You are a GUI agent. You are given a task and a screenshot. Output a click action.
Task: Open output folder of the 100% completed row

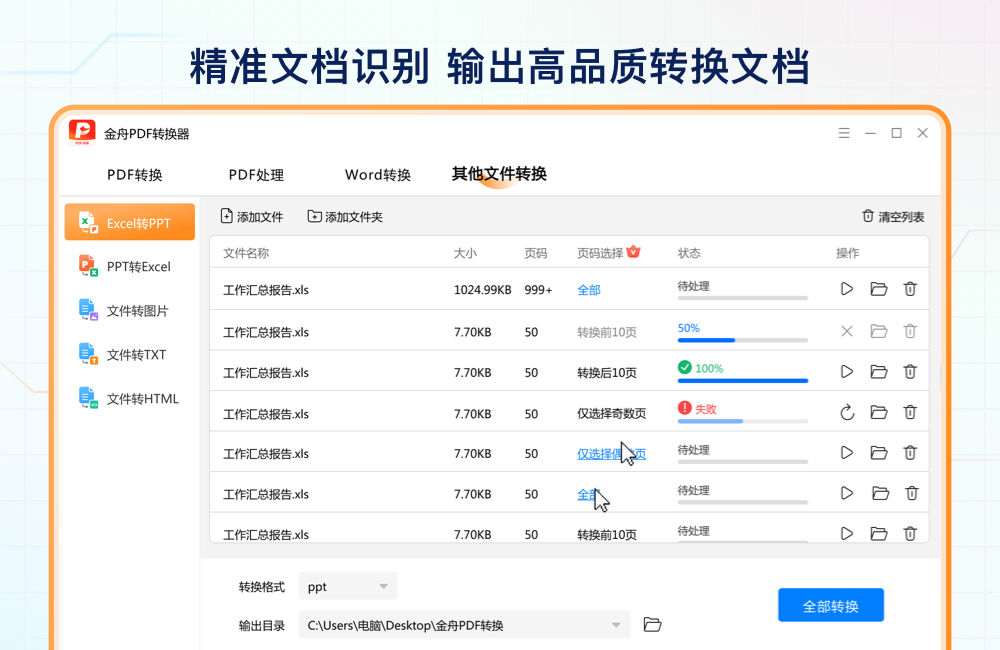click(x=878, y=370)
